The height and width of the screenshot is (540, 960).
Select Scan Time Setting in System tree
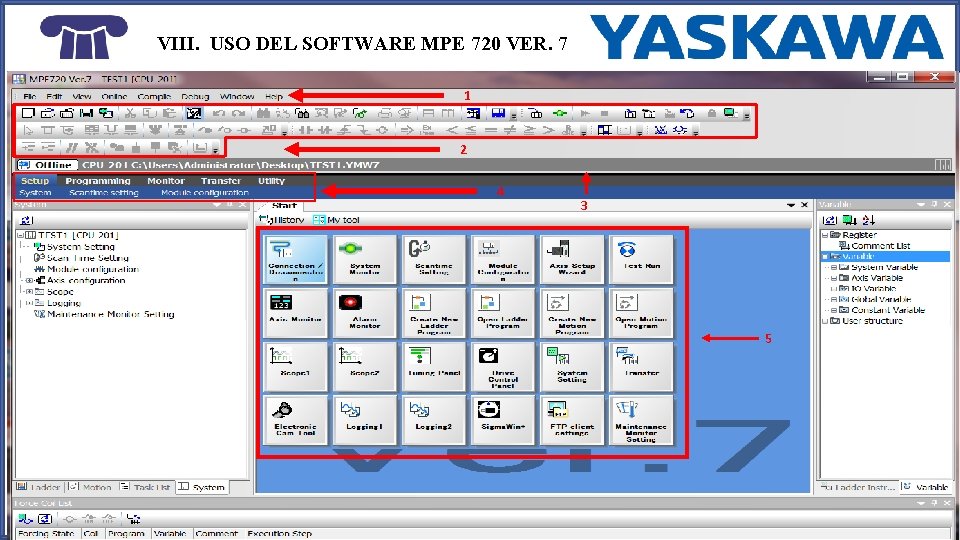coord(88,258)
